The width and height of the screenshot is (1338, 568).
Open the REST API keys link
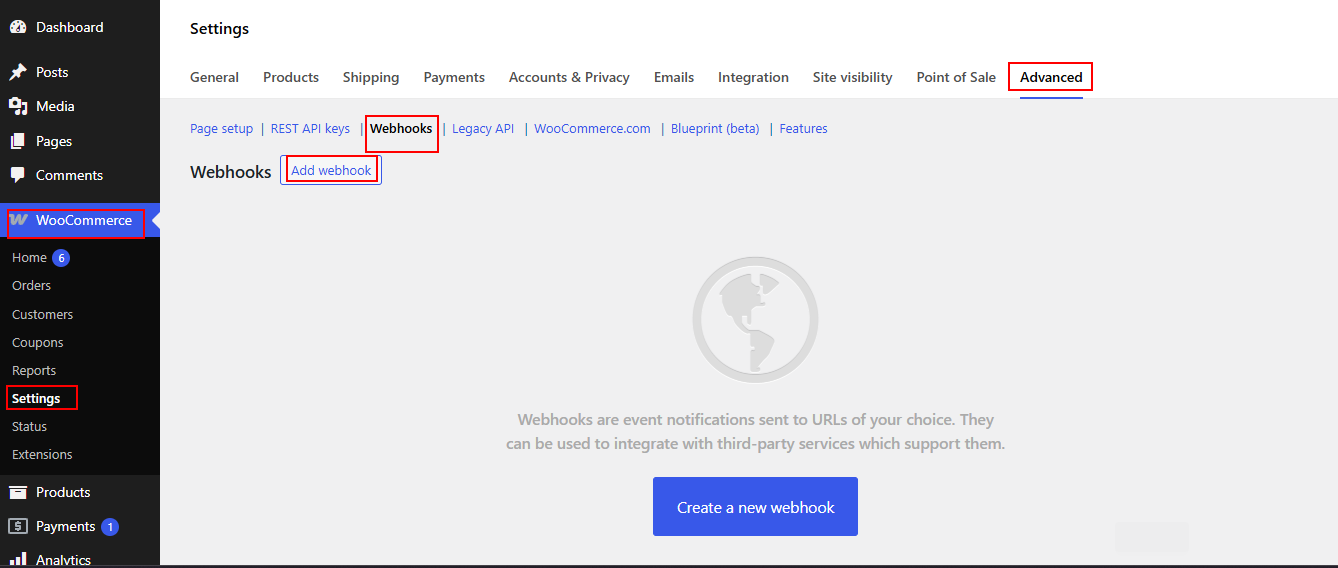pos(310,128)
